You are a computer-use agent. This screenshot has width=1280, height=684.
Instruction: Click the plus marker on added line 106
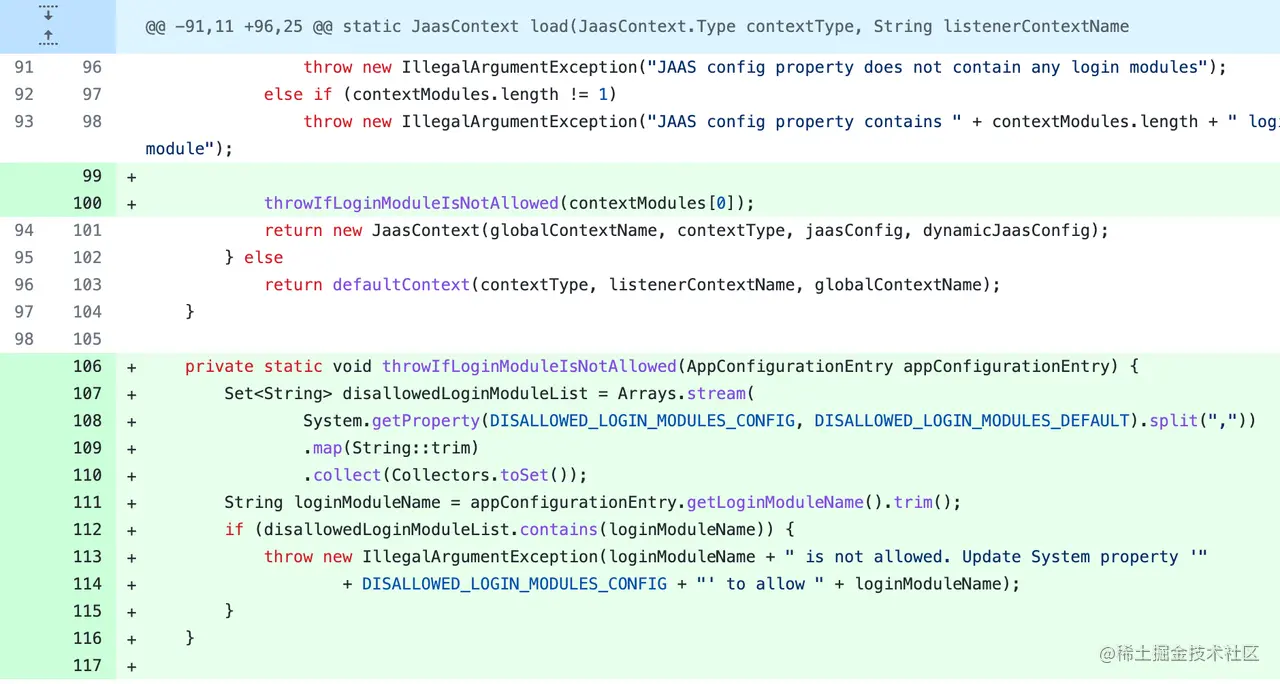pyautogui.click(x=131, y=366)
